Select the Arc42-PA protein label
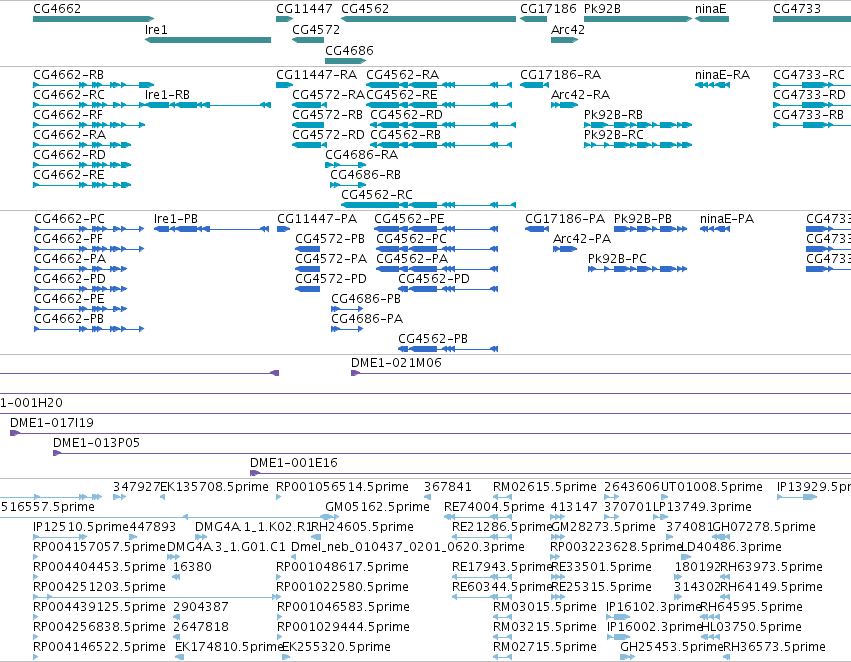851x662 pixels. 582,239
